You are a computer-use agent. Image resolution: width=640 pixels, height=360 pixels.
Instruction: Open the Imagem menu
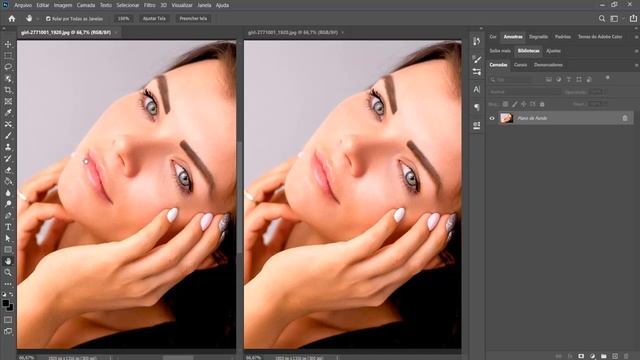pos(63,5)
